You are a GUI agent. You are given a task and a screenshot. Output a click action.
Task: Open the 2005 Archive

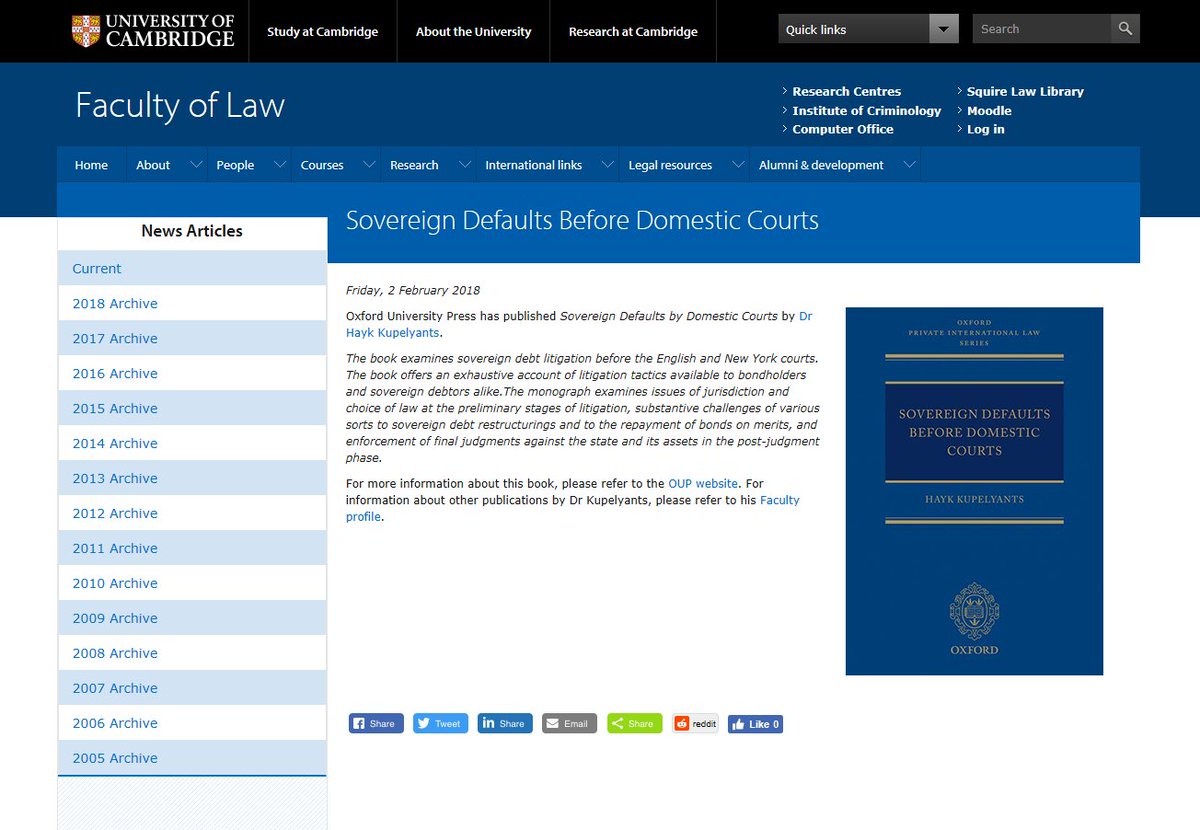192,758
